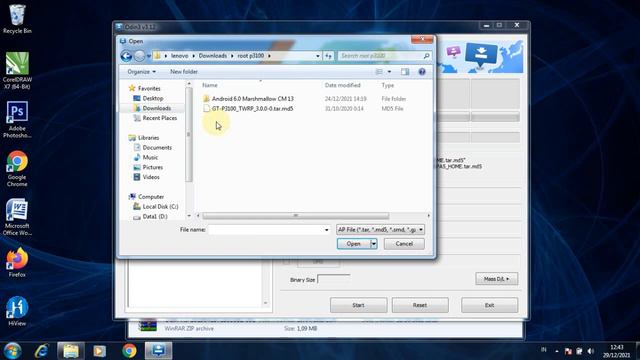Screen dimensions: 640x360
Task: Open File Explorer taskbar icon
Action: click(x=71, y=351)
